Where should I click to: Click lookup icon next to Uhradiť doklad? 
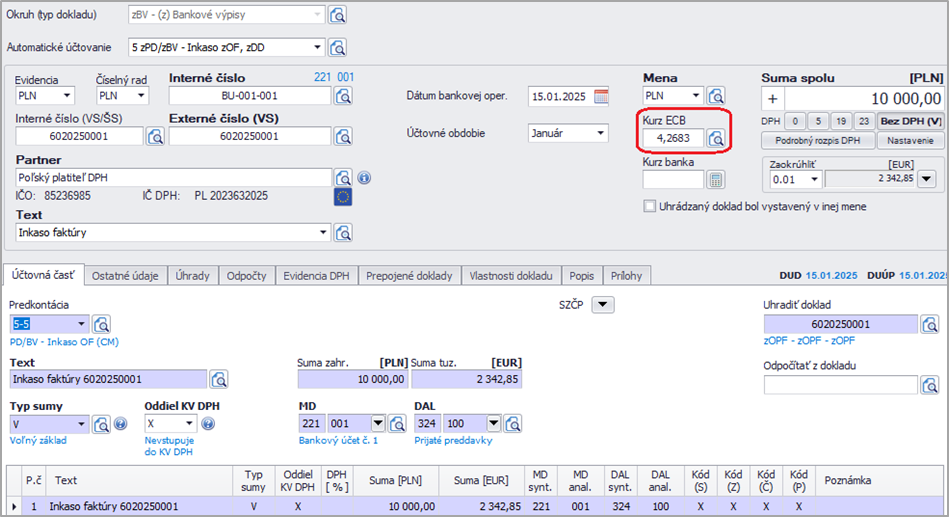pyautogui.click(x=930, y=324)
